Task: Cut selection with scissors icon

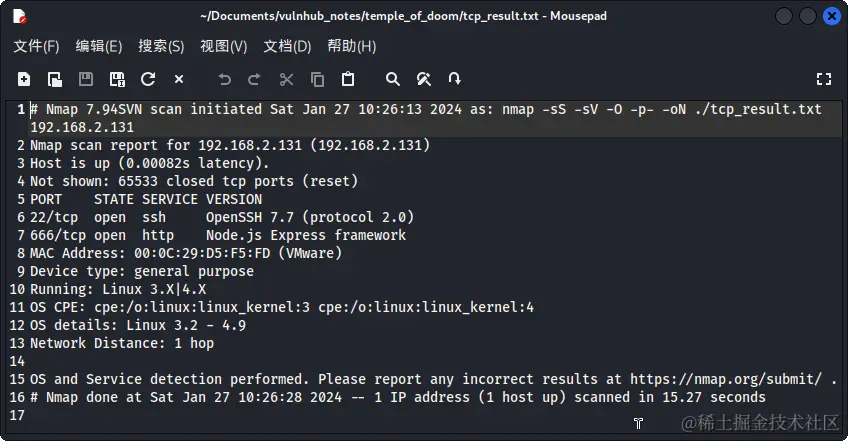Action: click(286, 80)
